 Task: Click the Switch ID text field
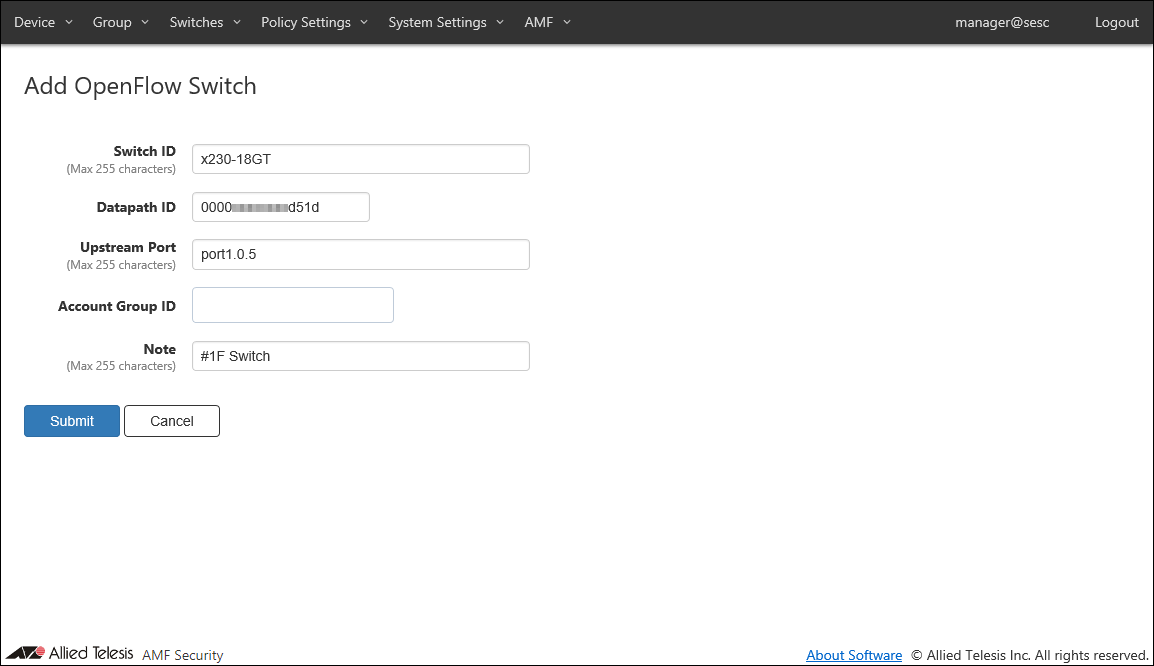coord(360,159)
